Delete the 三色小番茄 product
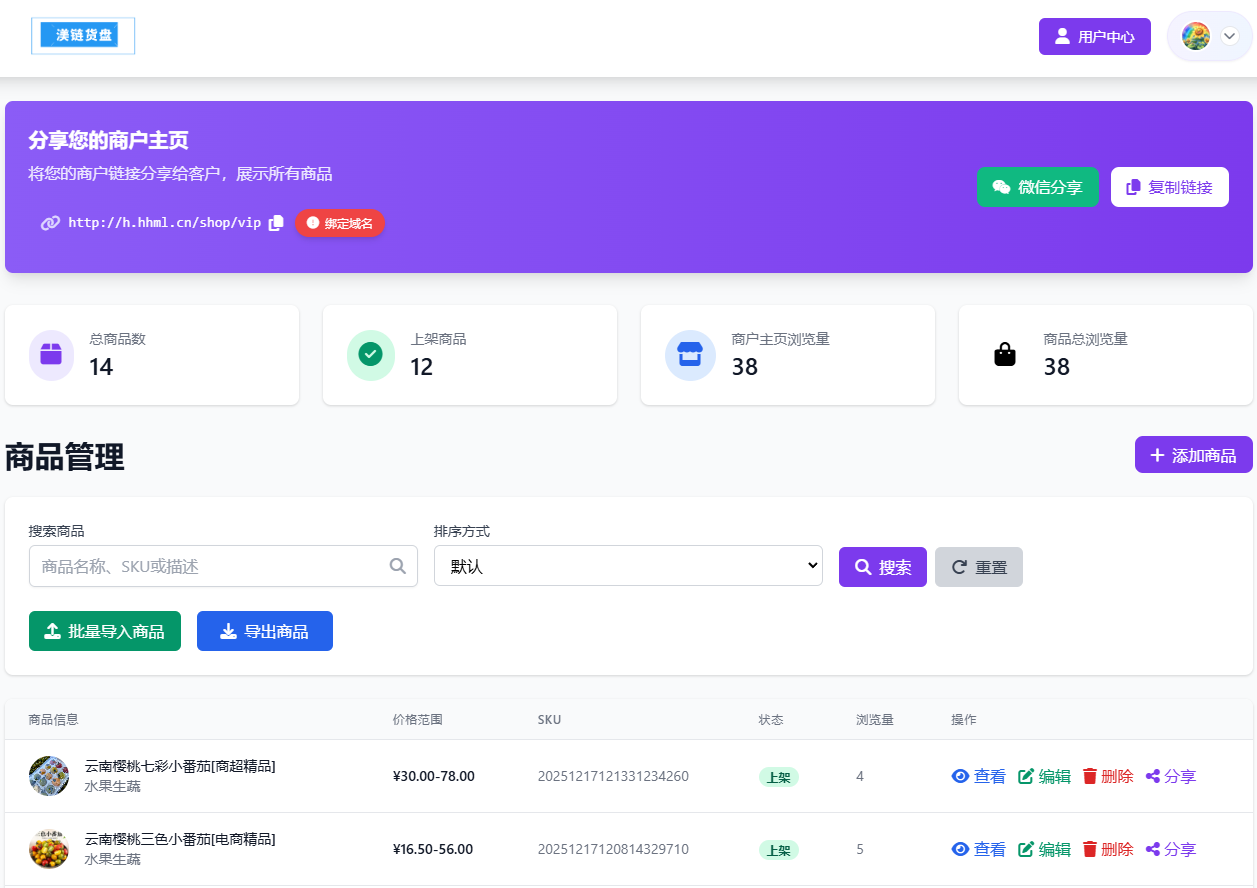Viewport: 1257px width, 888px height. click(1107, 849)
